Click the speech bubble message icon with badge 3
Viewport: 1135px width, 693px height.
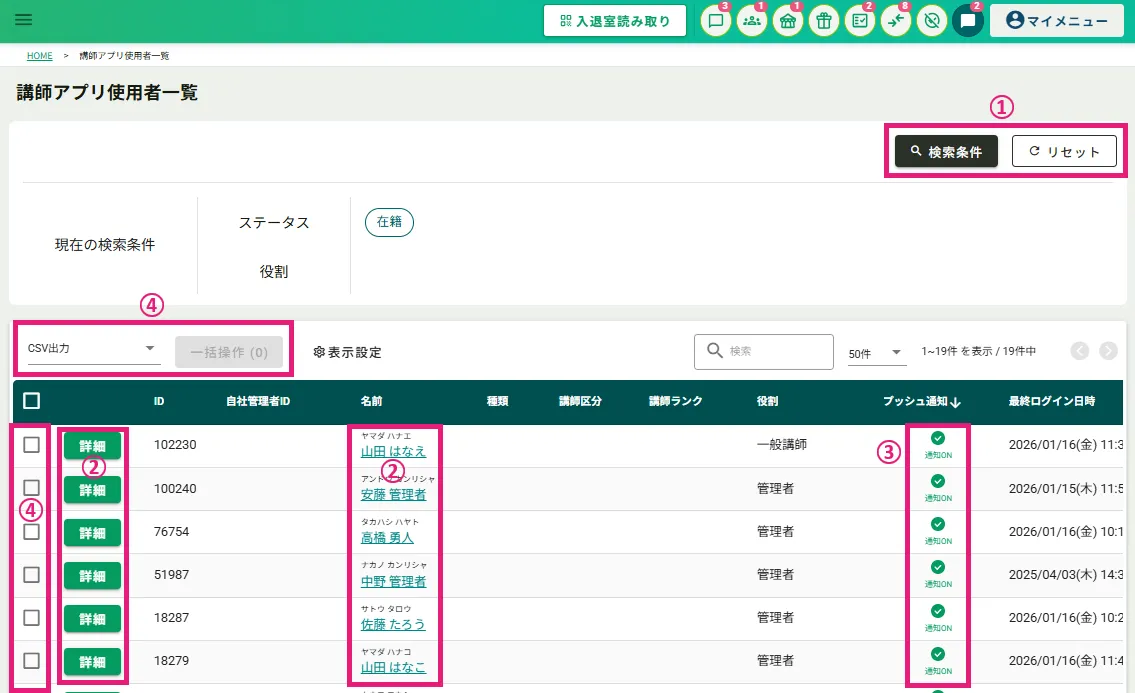pos(715,21)
